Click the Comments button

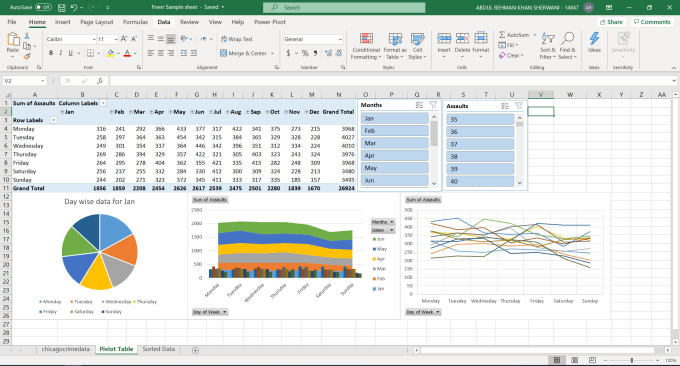point(651,22)
